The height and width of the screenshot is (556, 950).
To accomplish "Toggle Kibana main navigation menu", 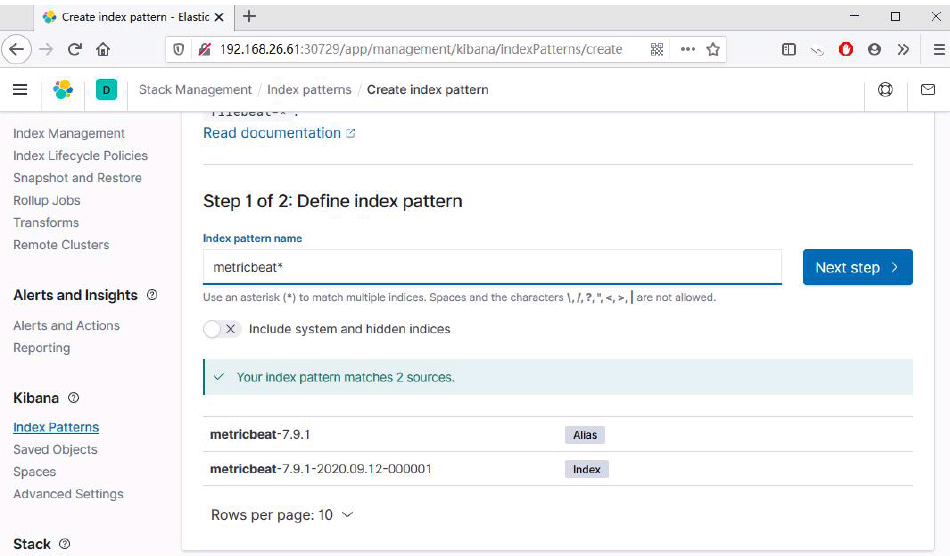I will point(20,90).
